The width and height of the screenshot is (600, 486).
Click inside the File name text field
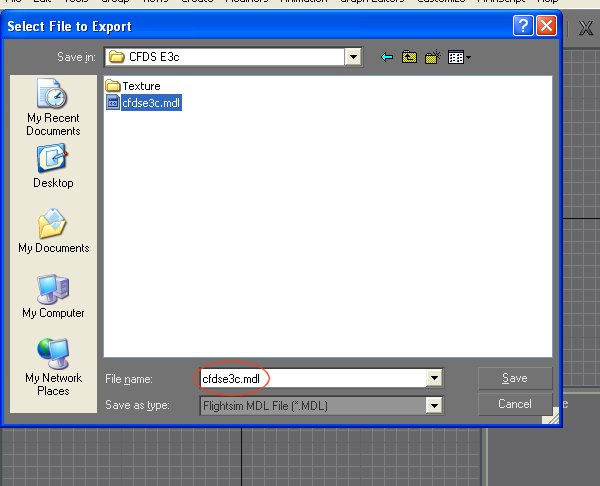coord(310,378)
